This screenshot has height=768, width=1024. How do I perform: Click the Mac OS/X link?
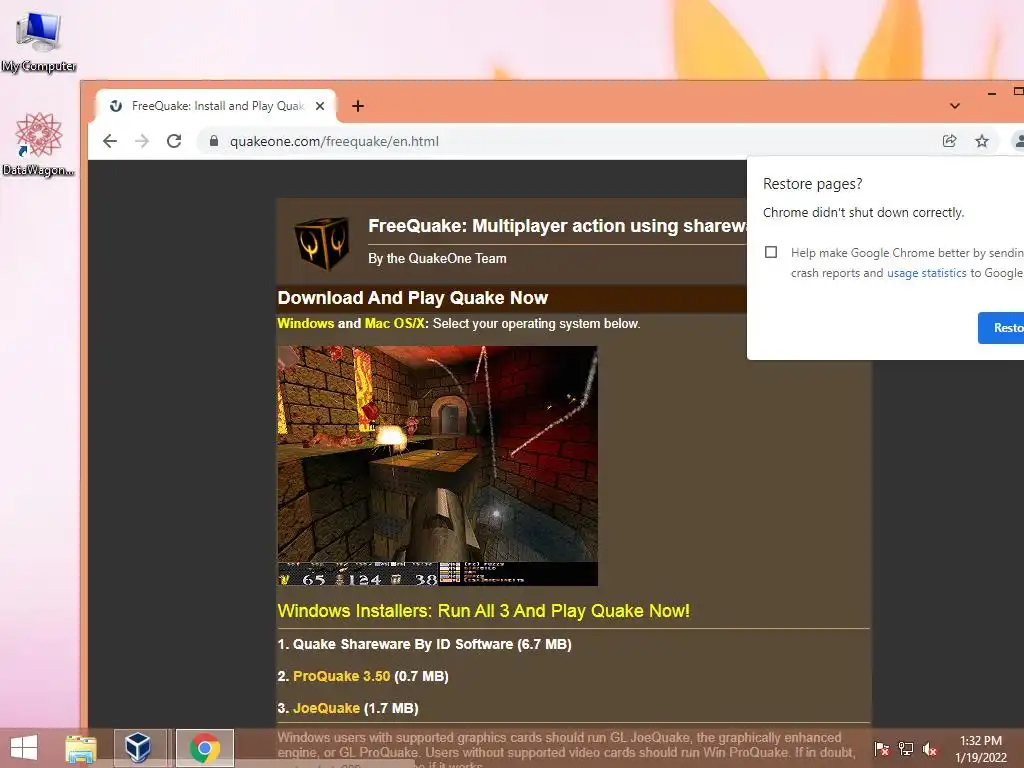(x=394, y=323)
